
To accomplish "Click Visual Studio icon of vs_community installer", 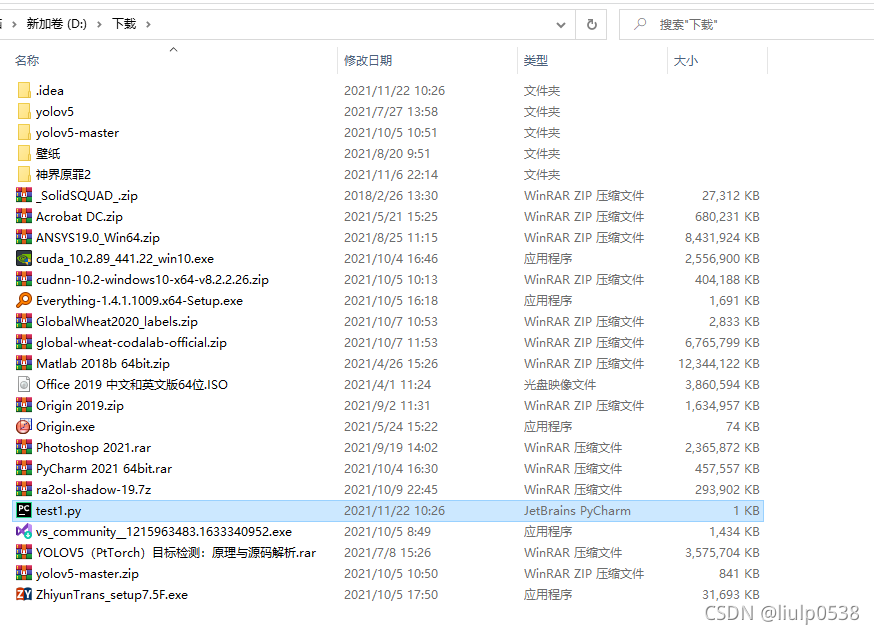I will pyautogui.click(x=24, y=531).
